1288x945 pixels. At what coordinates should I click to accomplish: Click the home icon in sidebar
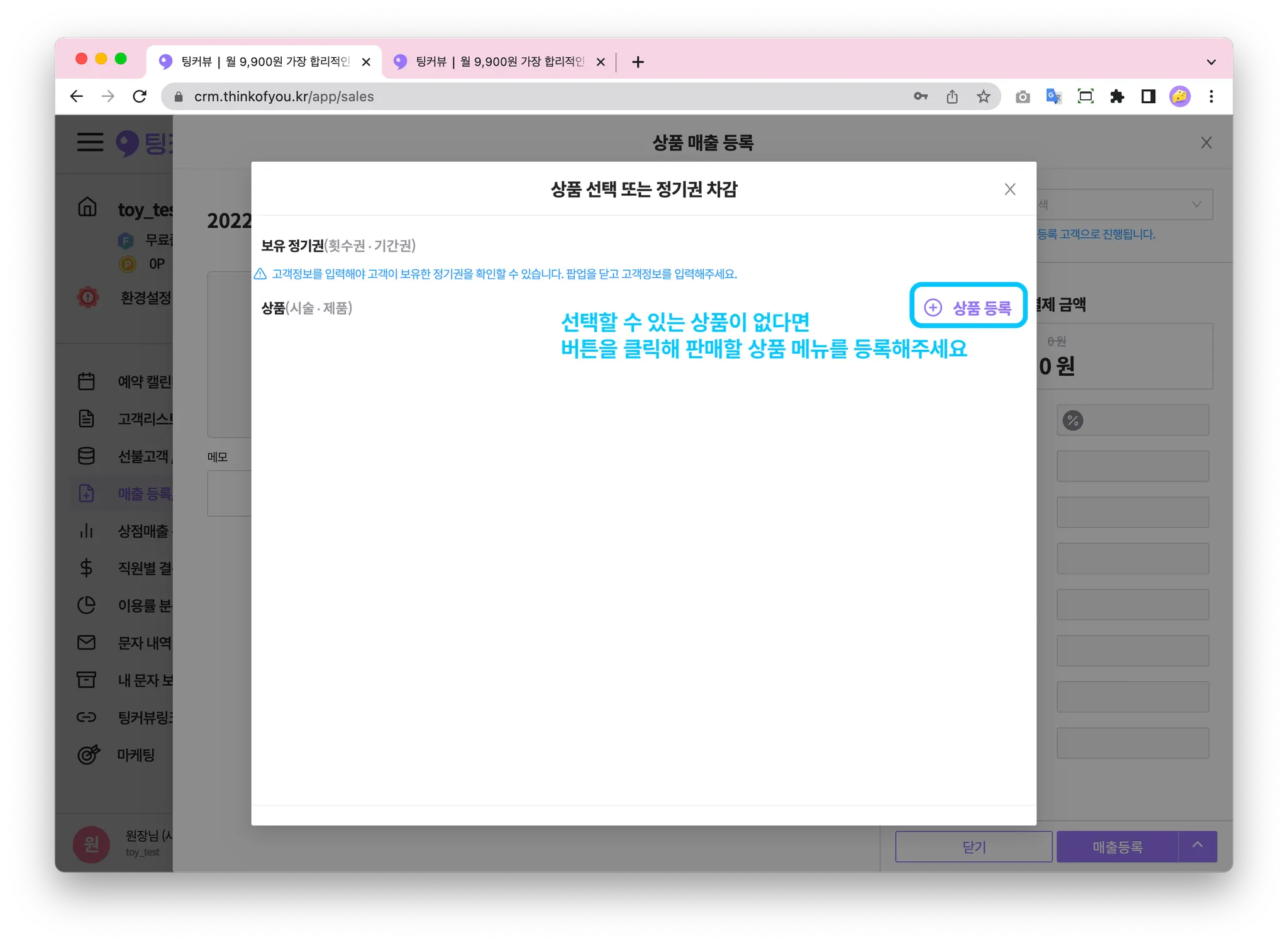tap(87, 207)
